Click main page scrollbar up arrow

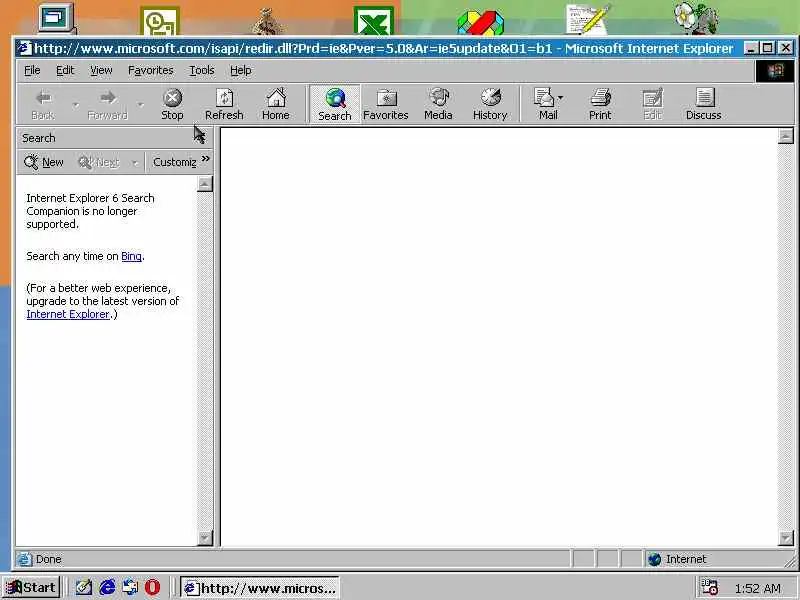786,136
